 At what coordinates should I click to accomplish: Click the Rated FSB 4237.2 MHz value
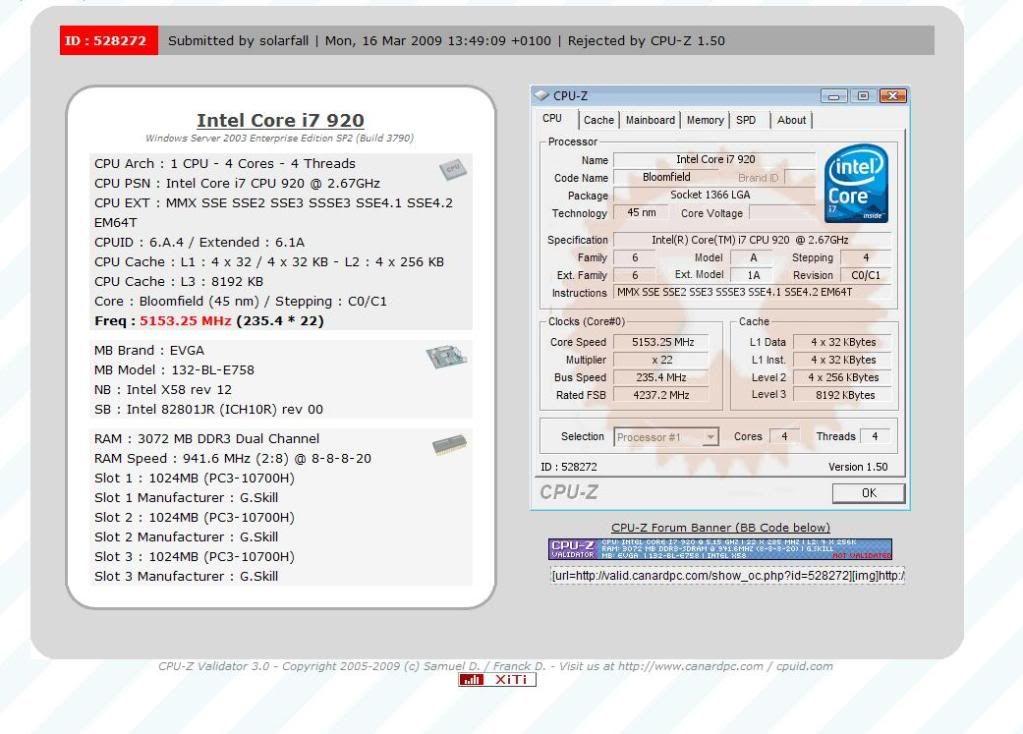click(x=661, y=395)
